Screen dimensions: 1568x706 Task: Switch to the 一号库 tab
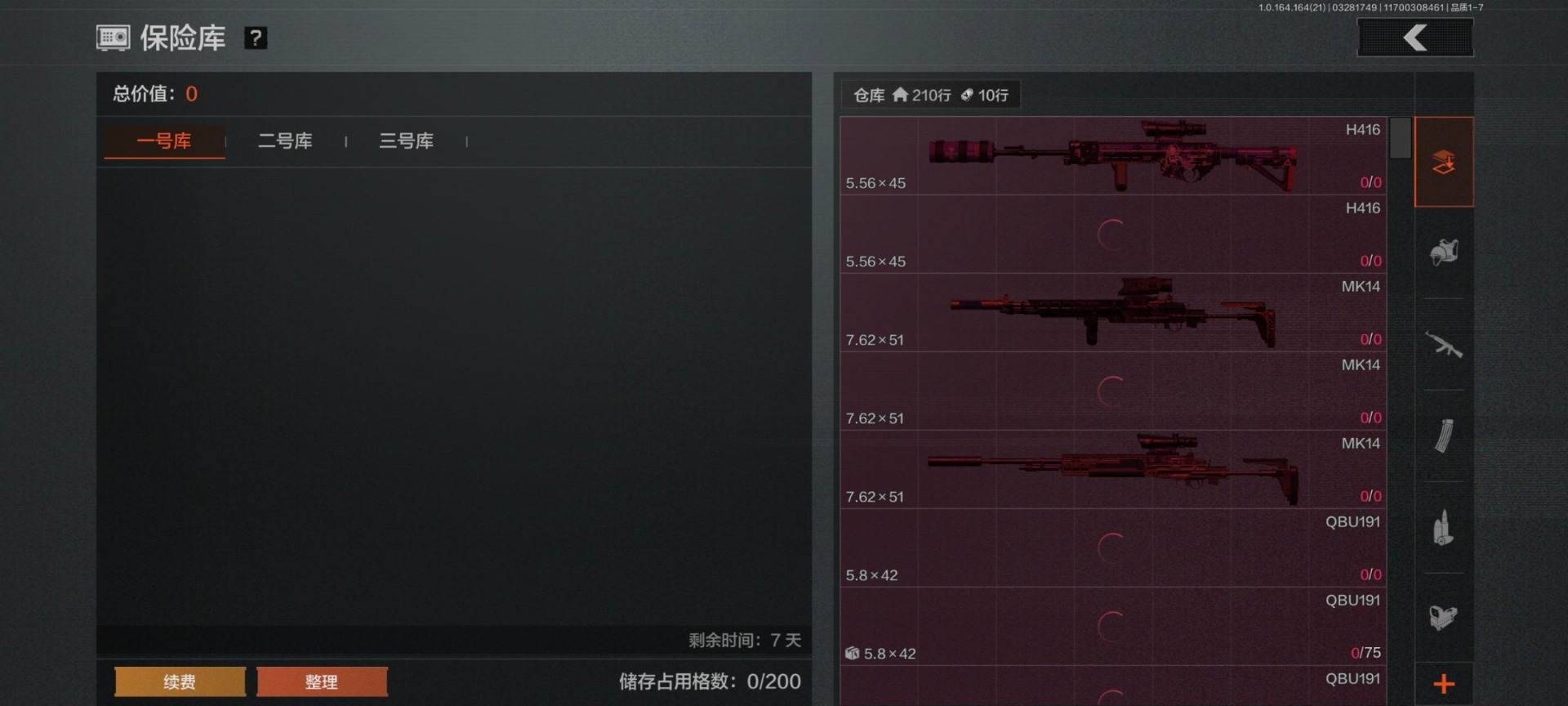click(164, 141)
